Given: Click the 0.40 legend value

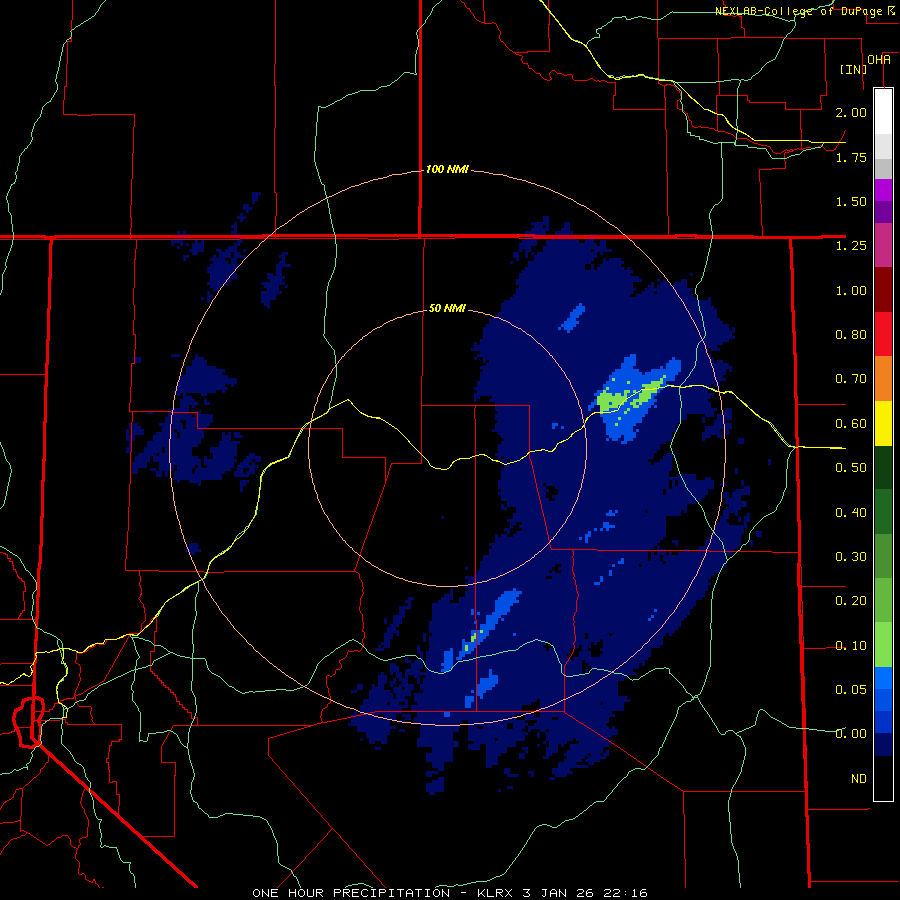Looking at the screenshot, I should click(851, 512).
